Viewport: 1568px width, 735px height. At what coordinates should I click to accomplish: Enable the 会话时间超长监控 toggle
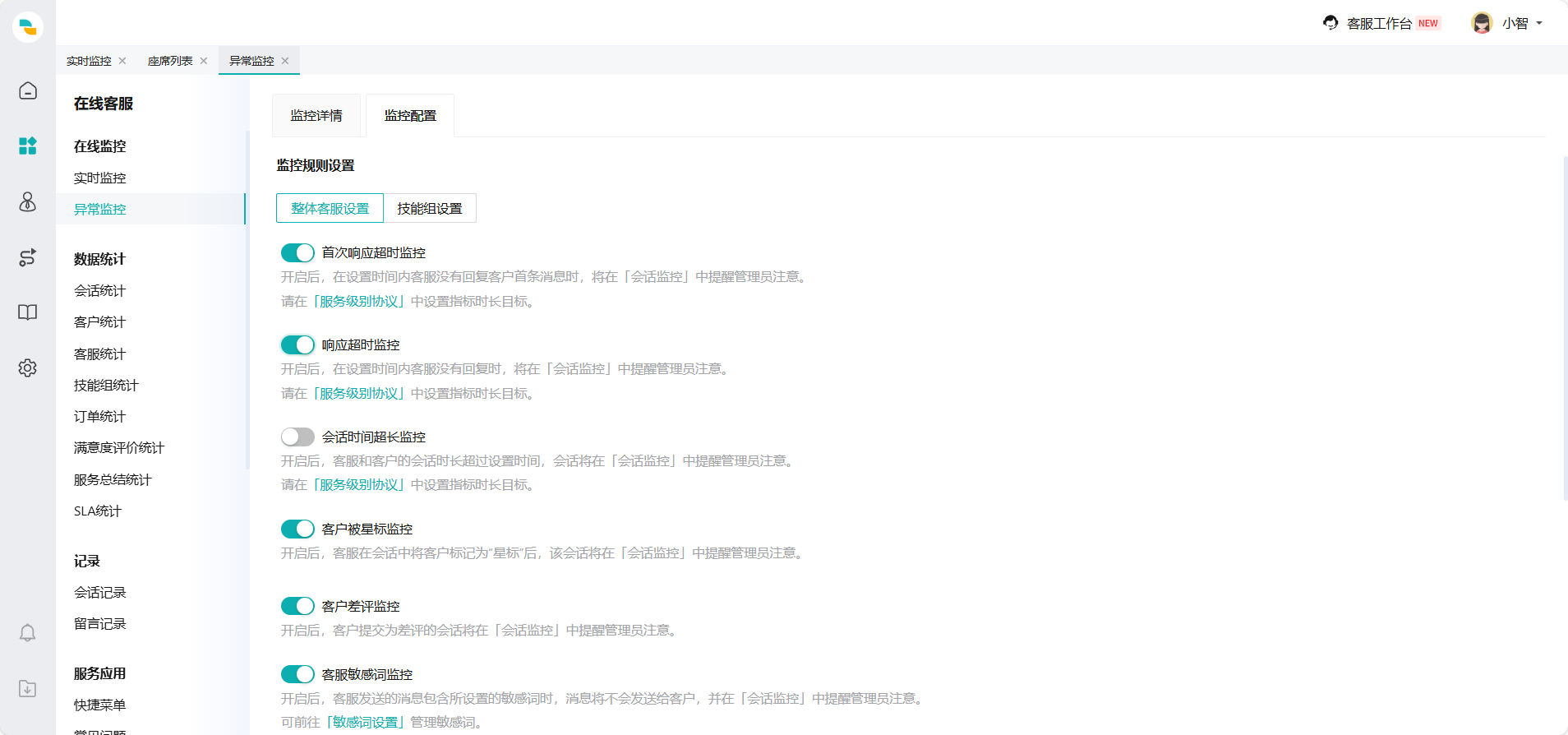click(297, 437)
